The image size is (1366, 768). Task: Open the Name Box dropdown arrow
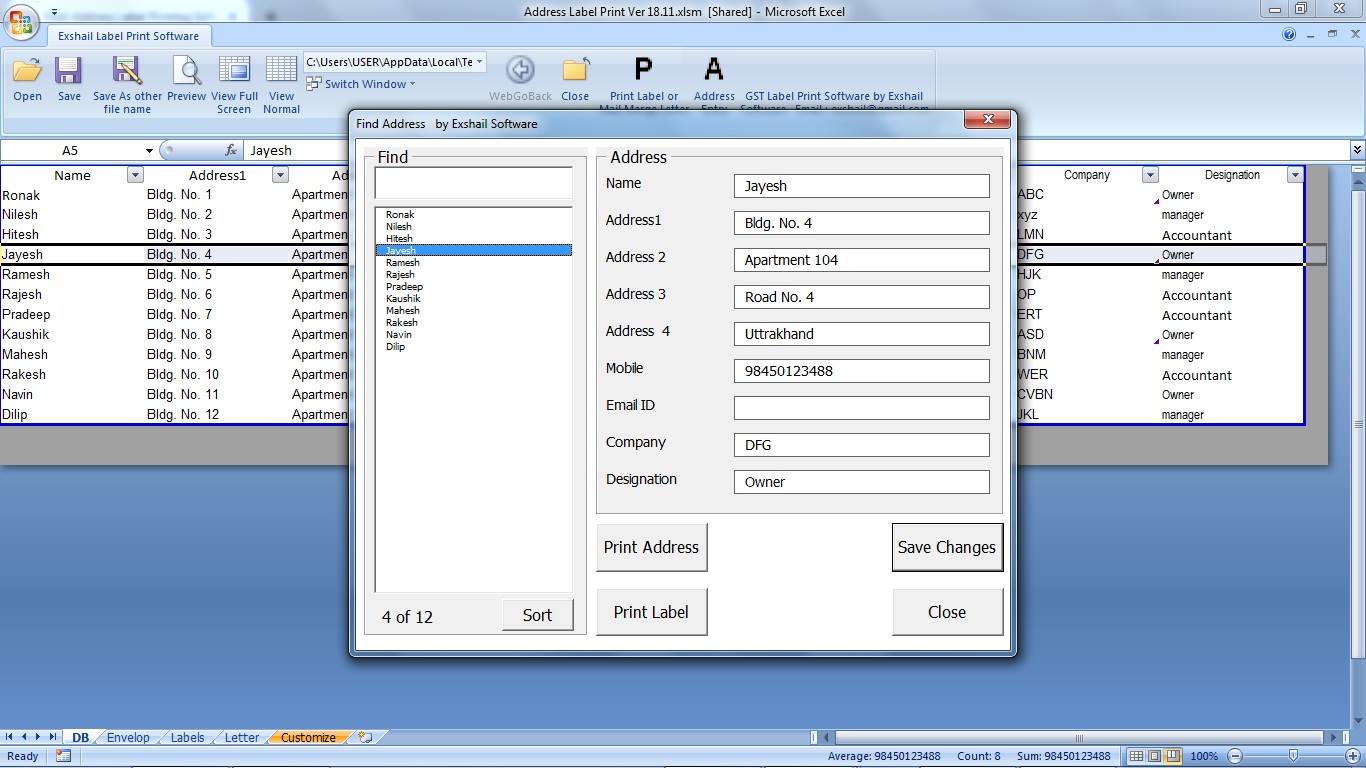[149, 151]
